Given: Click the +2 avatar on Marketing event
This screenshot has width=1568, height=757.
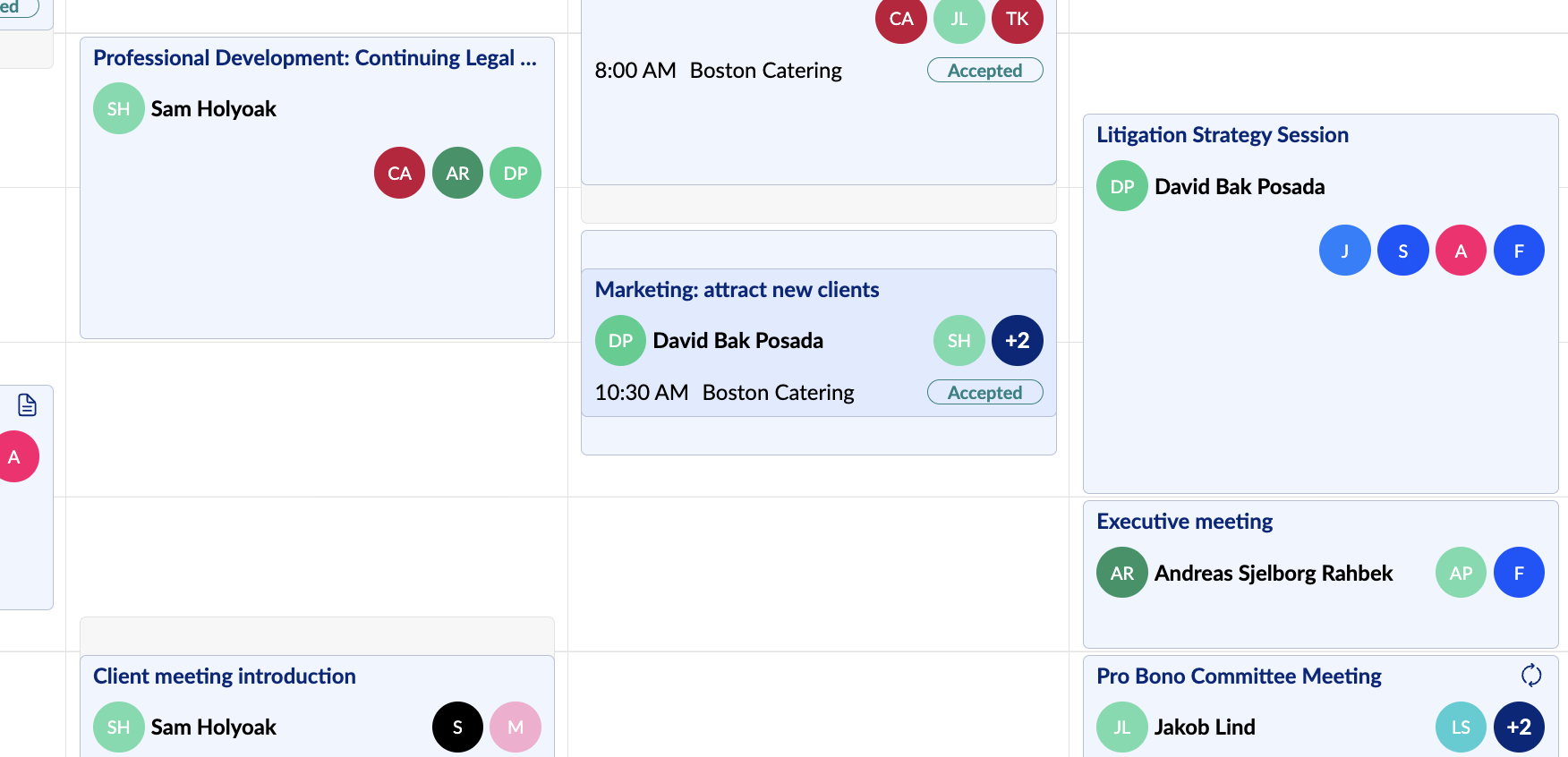Looking at the screenshot, I should [x=1018, y=341].
